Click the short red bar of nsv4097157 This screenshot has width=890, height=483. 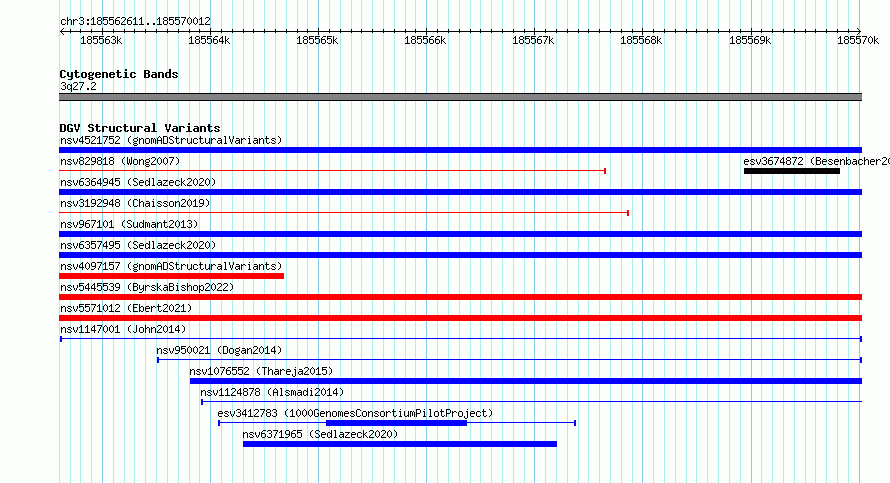171,276
